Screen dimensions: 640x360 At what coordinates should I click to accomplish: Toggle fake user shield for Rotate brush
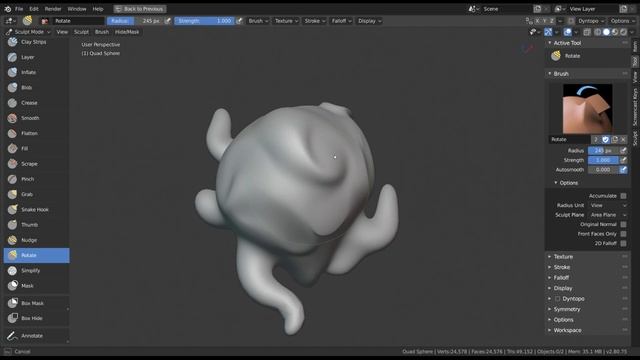click(605, 140)
